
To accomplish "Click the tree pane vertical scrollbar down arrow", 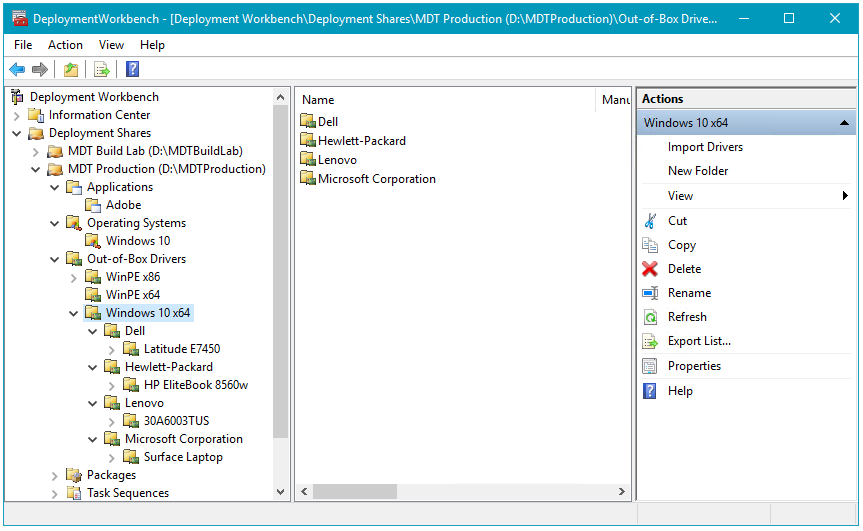I will [x=280, y=492].
